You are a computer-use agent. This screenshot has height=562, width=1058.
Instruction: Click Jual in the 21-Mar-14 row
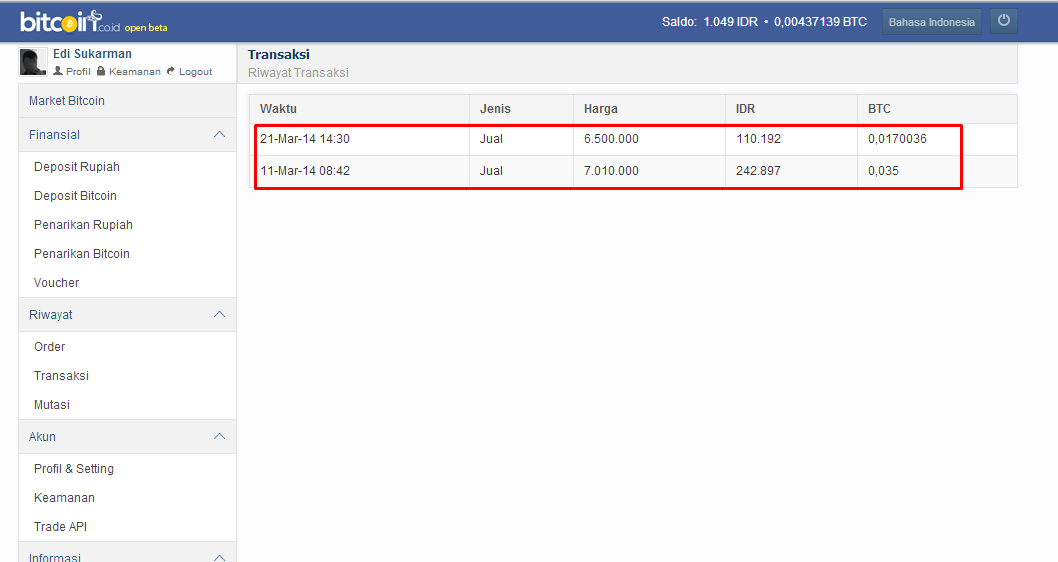point(491,139)
